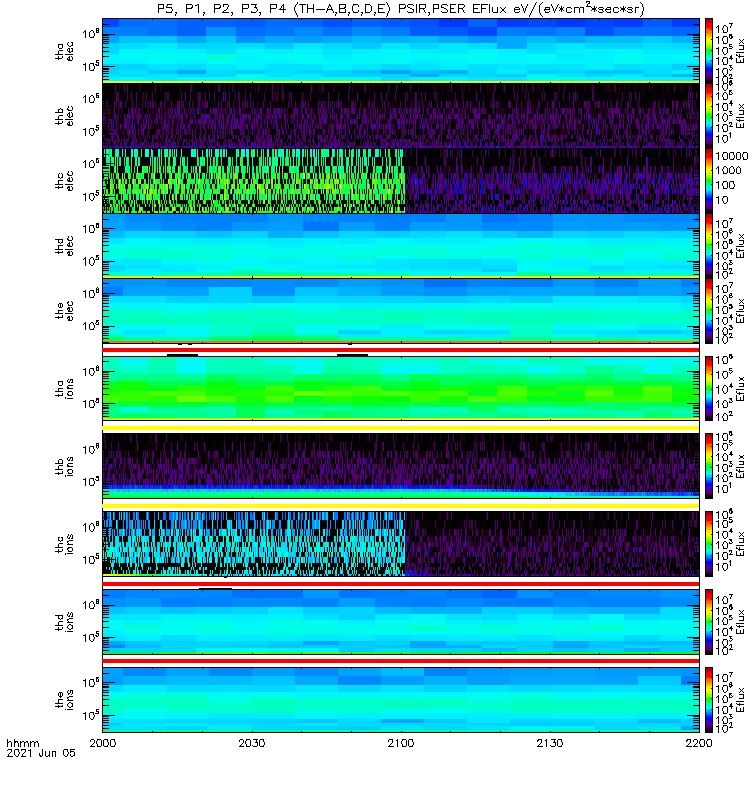Screen dimensions: 750x800
Task: Click the Eflux label beside tha elec colorbar
Action: pos(741,51)
